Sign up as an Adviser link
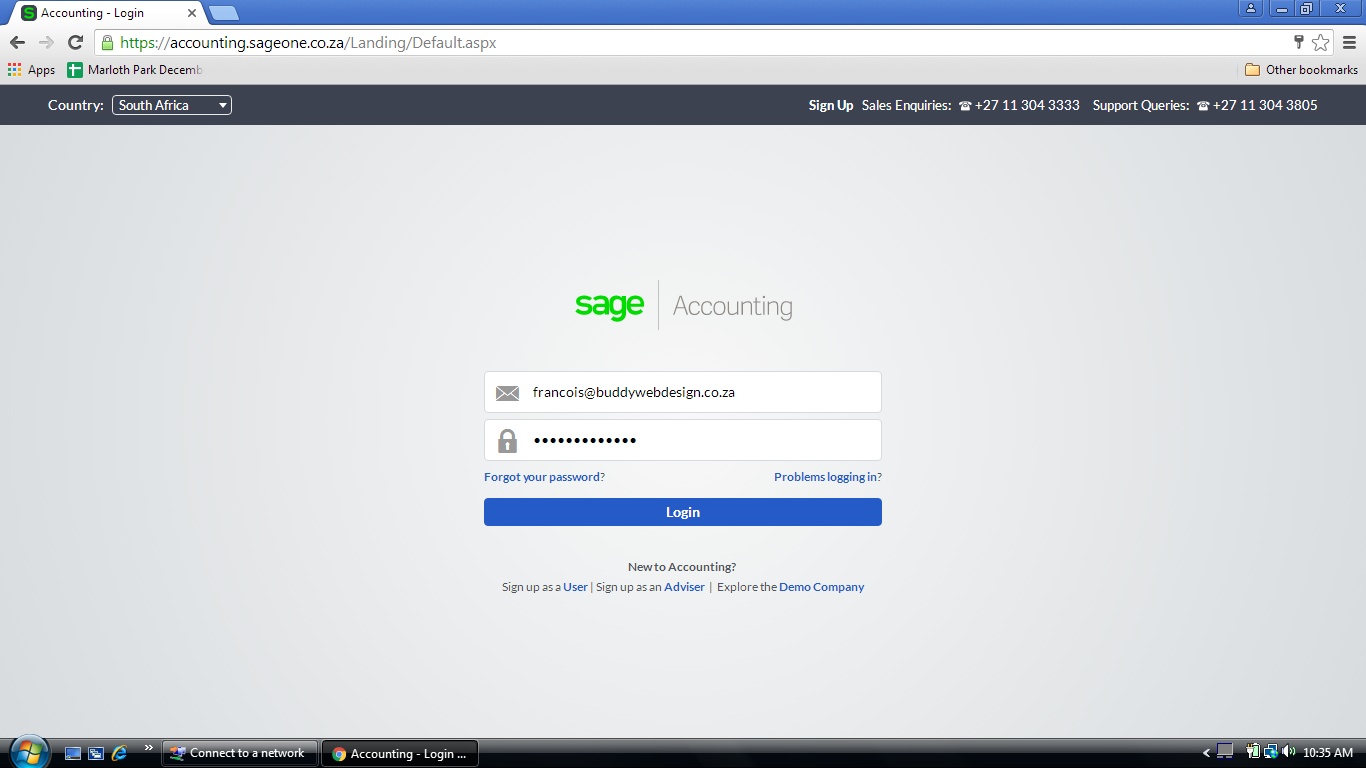 684,587
